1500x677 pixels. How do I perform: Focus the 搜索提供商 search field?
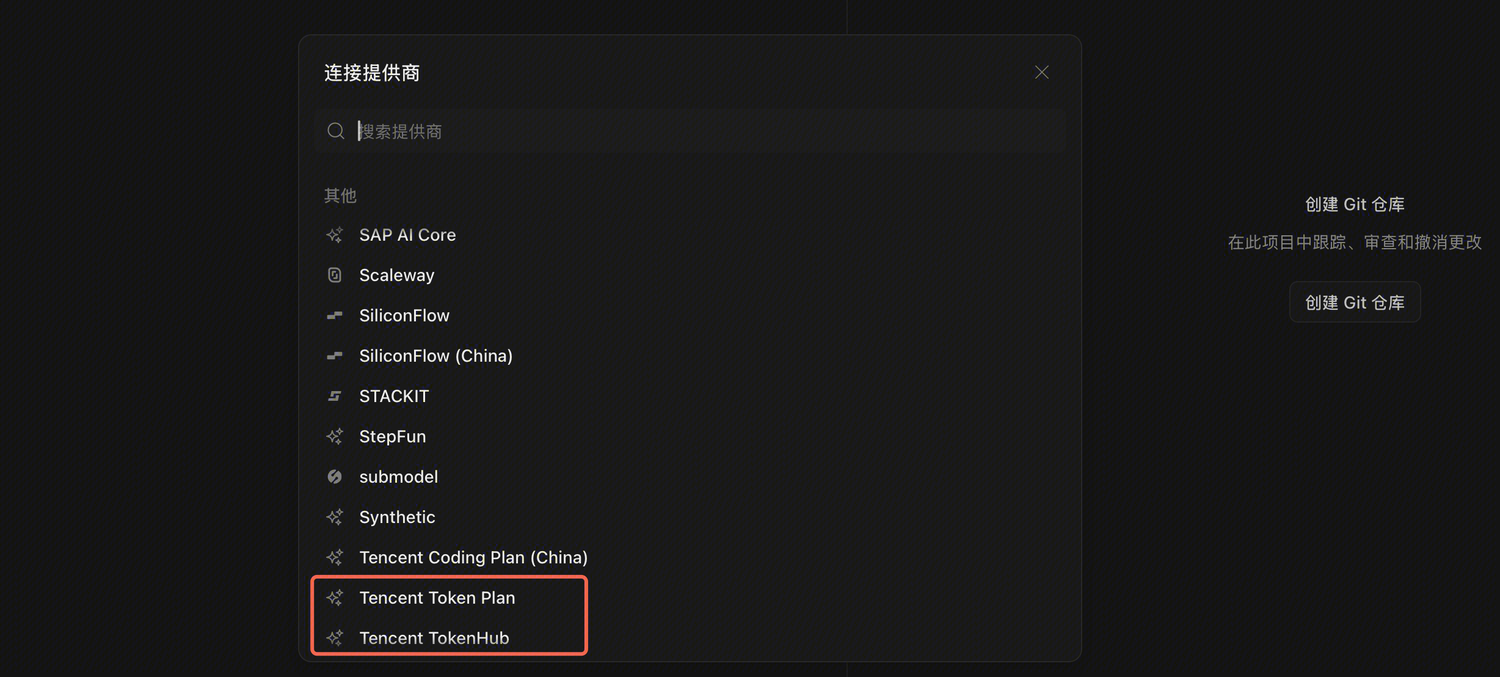[700, 131]
